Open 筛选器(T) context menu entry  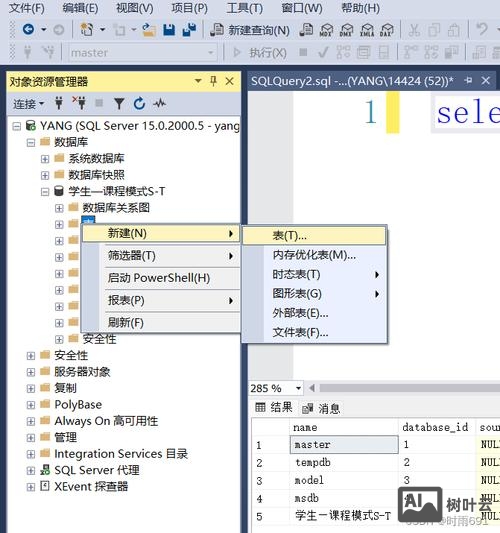[x=161, y=256]
